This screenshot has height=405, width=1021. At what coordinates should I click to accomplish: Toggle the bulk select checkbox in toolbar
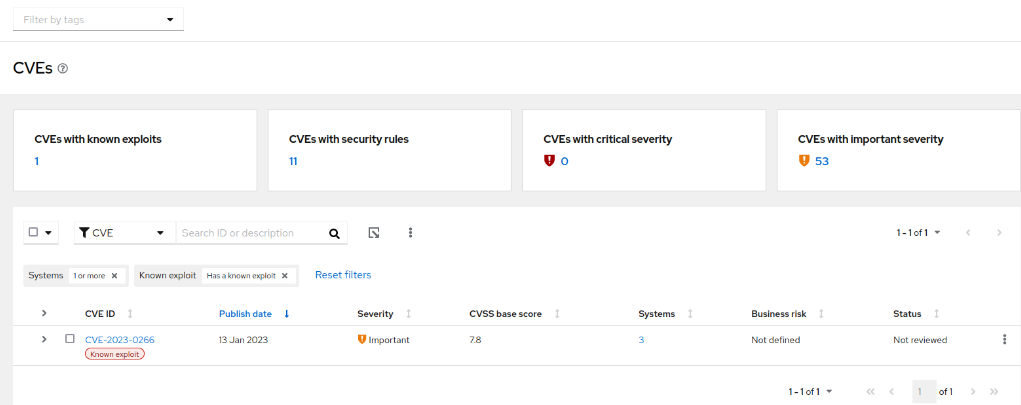[x=33, y=232]
